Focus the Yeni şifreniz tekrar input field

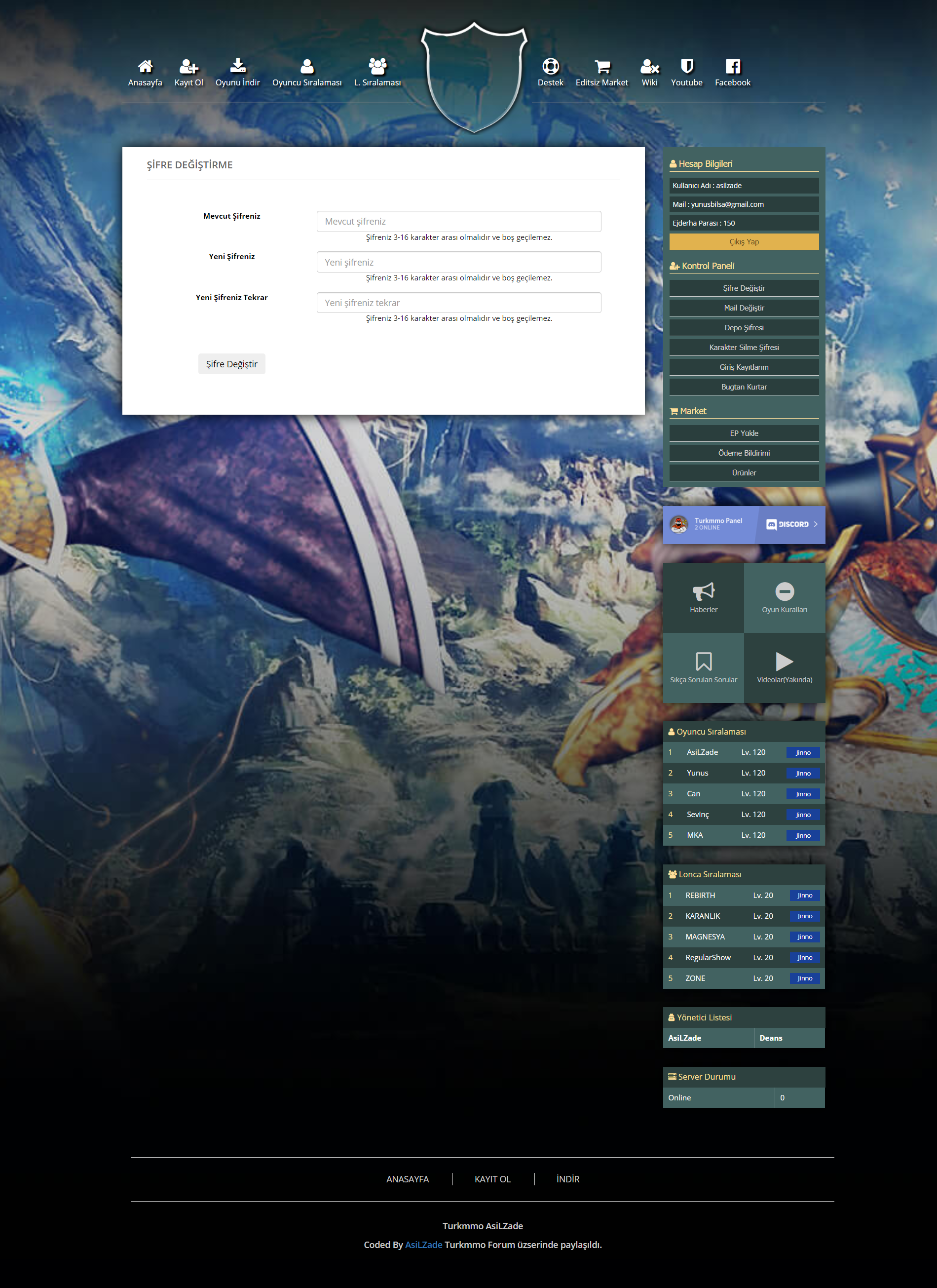(458, 303)
